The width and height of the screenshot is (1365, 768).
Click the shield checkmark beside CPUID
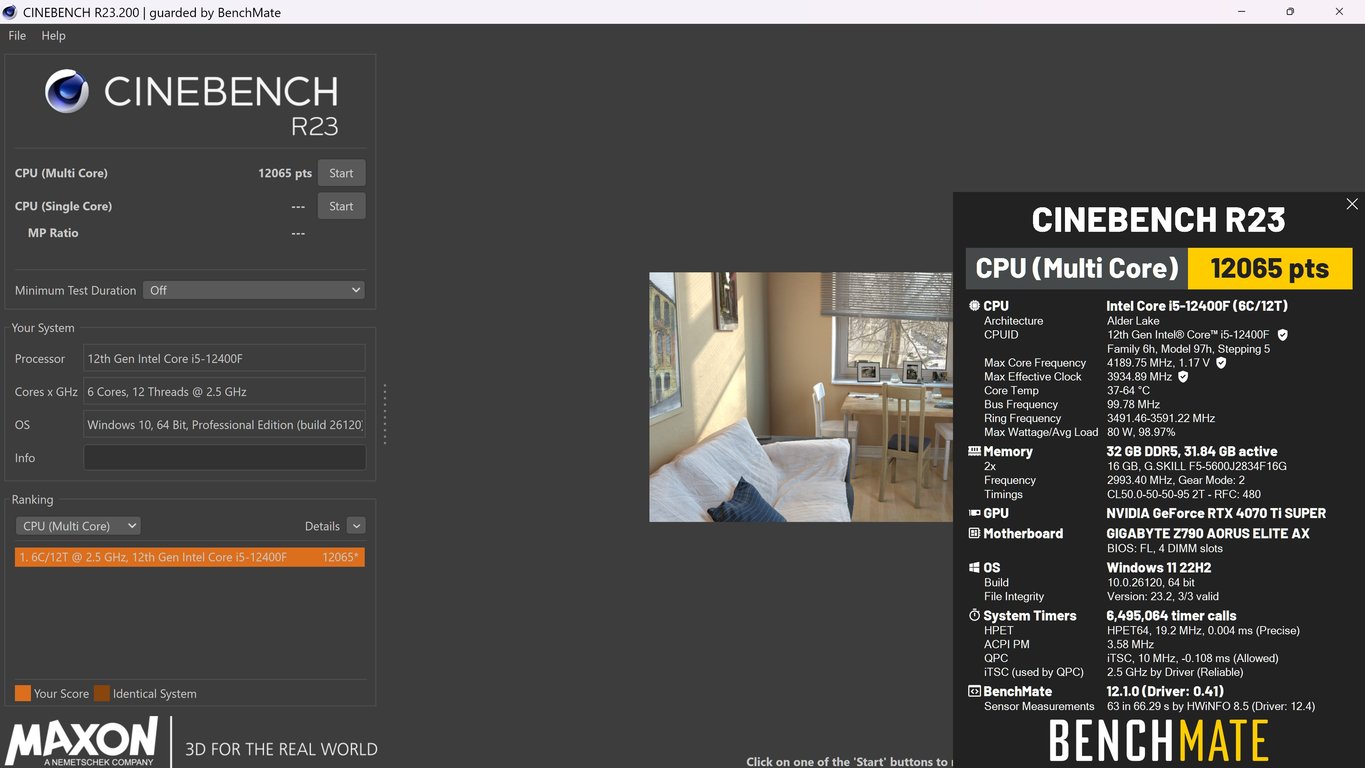(1283, 335)
